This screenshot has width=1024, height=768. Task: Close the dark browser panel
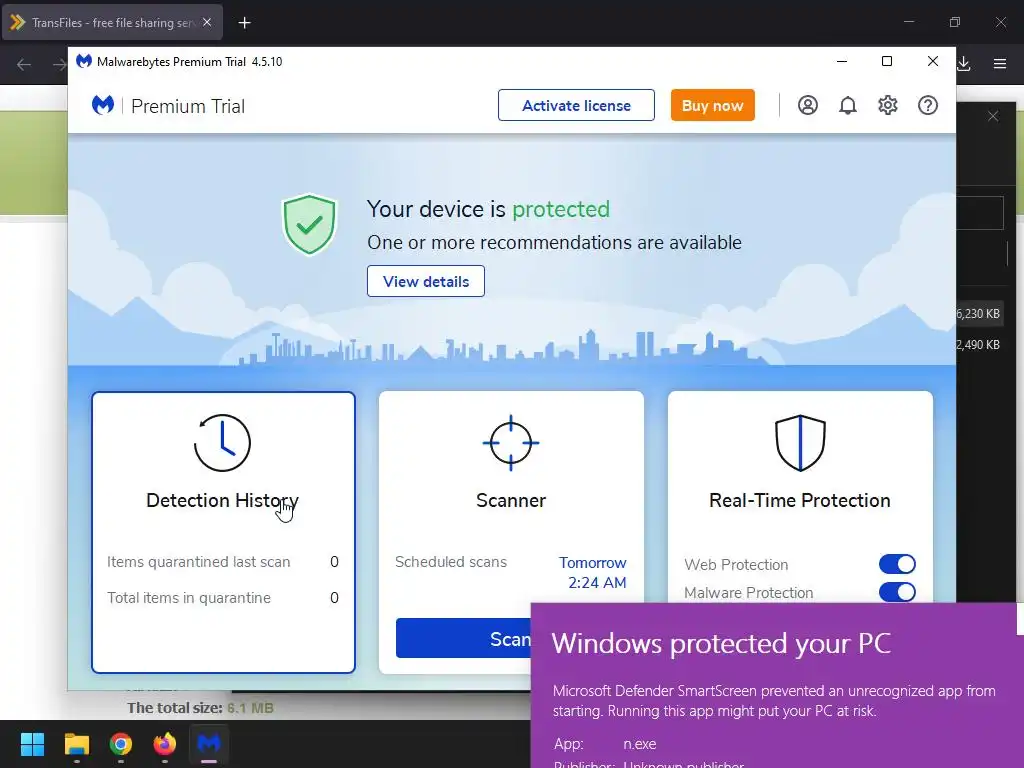[993, 116]
